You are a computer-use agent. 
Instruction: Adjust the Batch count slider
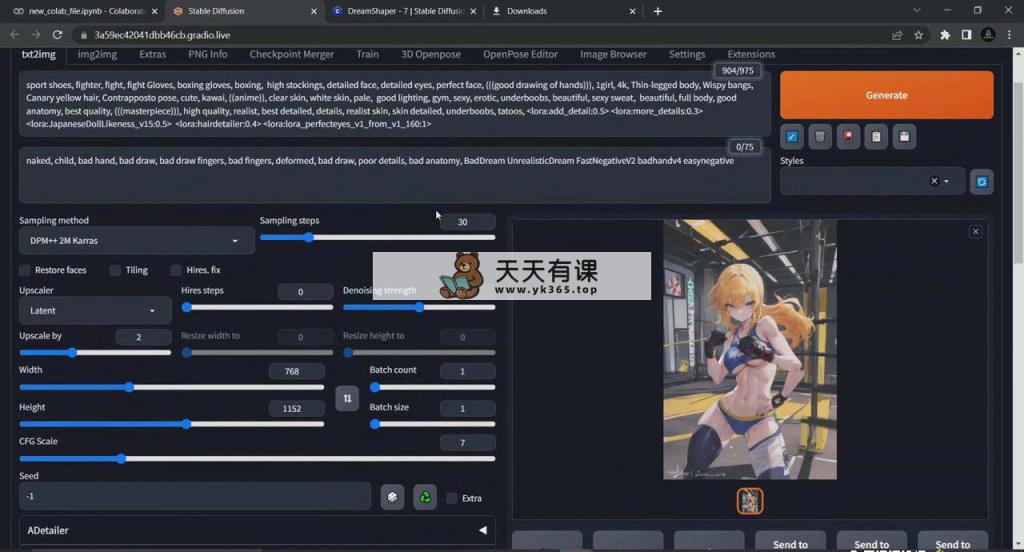(x=432, y=387)
